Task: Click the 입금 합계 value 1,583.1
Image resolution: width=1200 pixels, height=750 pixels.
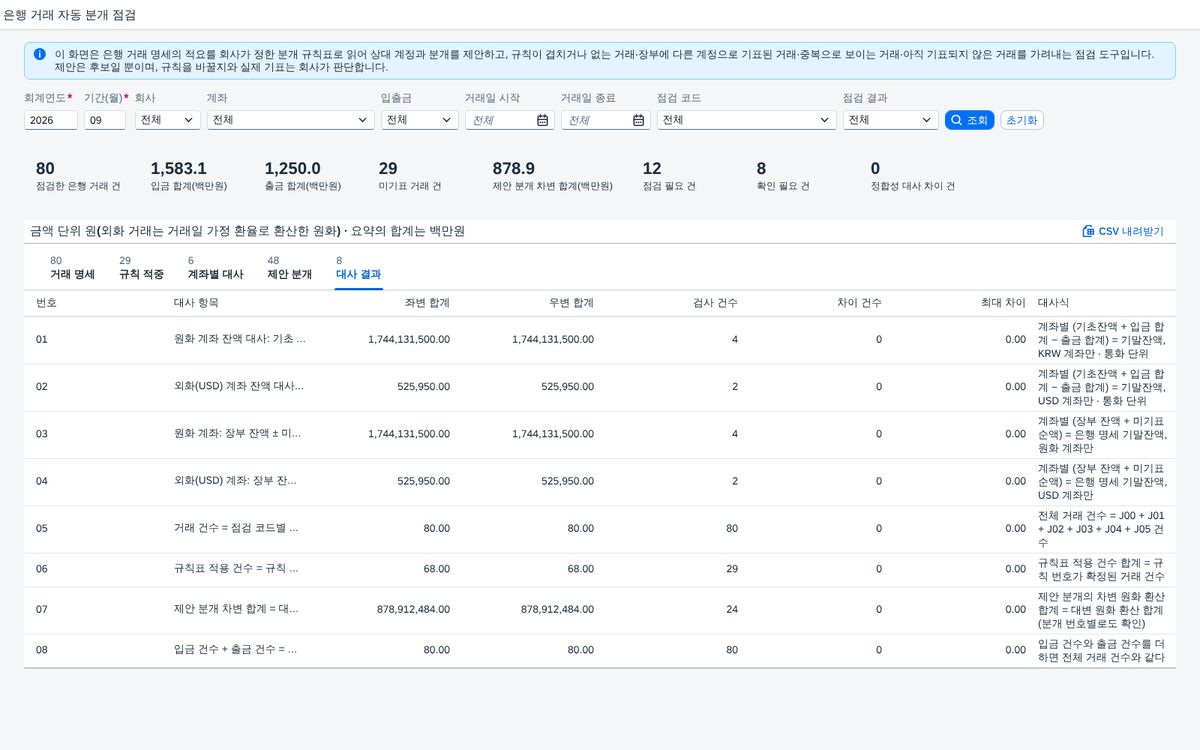Action: tap(179, 169)
